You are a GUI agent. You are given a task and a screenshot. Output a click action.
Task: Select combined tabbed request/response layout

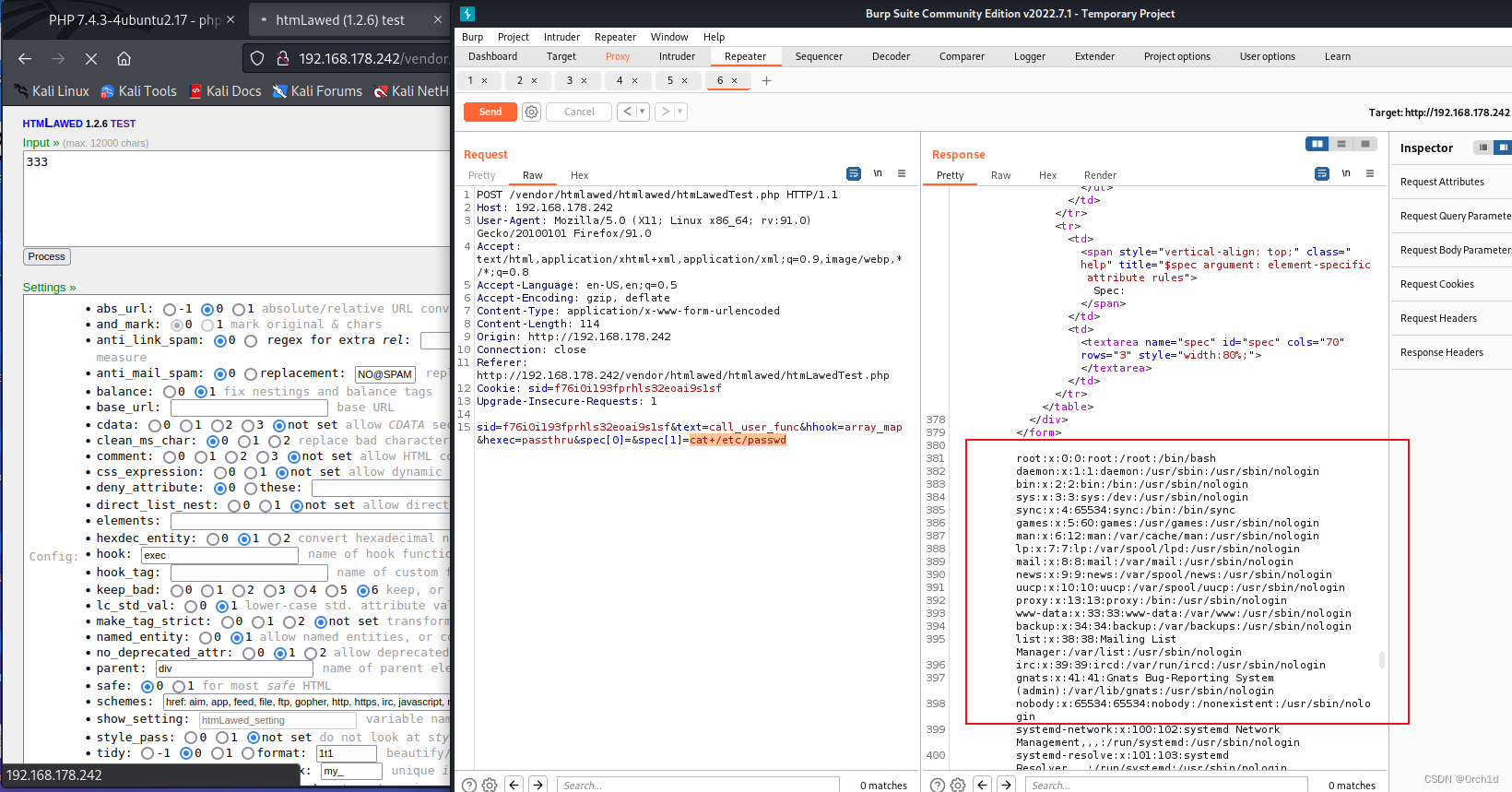[x=1365, y=144]
